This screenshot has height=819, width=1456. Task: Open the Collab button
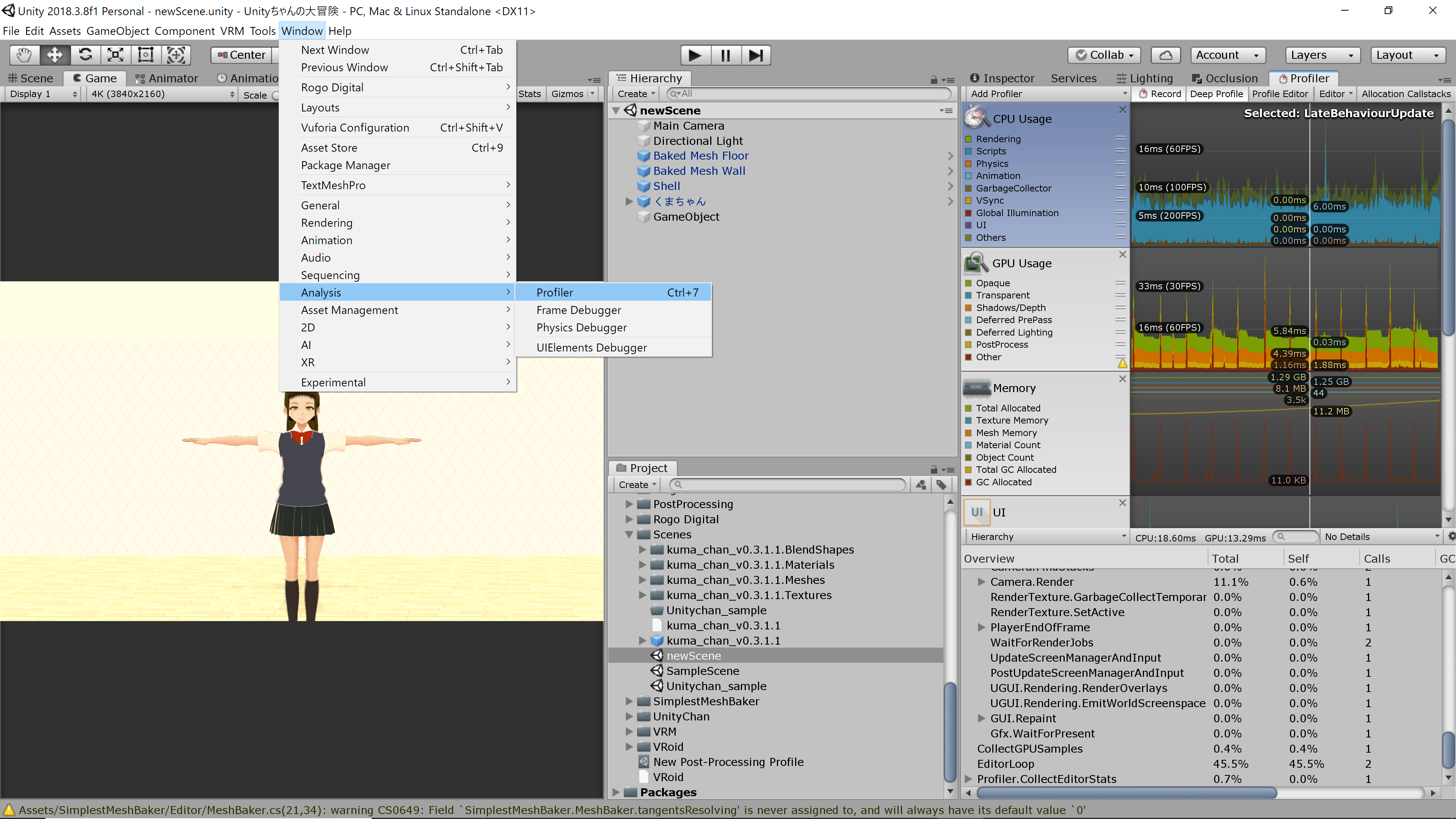tap(1104, 55)
